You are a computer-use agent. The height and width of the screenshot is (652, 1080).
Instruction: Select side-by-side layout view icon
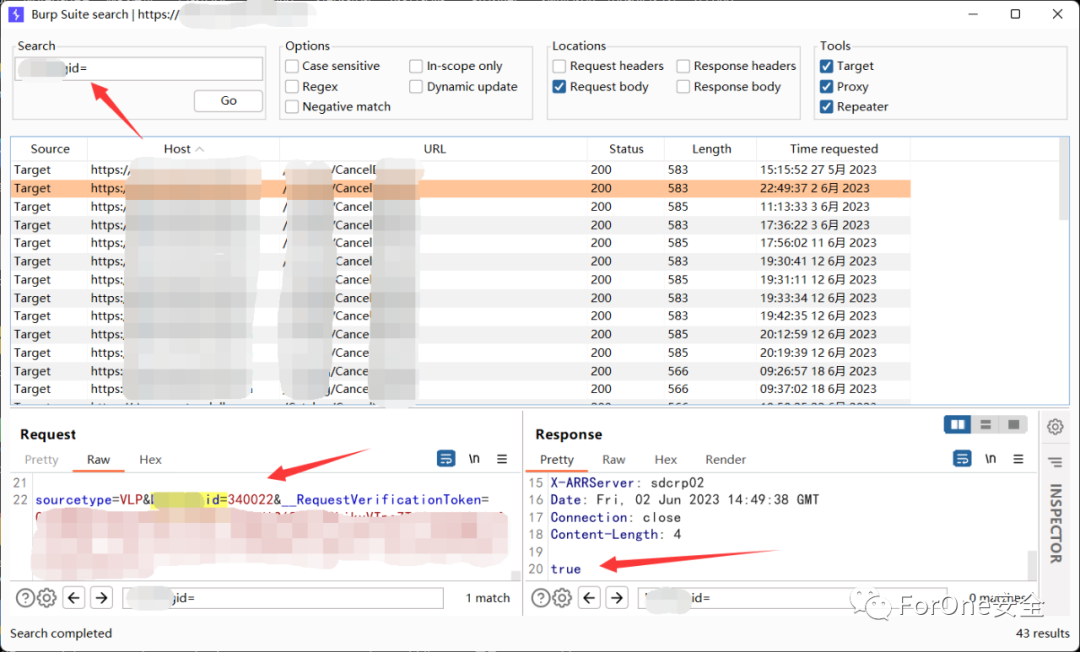pyautogui.click(x=957, y=425)
